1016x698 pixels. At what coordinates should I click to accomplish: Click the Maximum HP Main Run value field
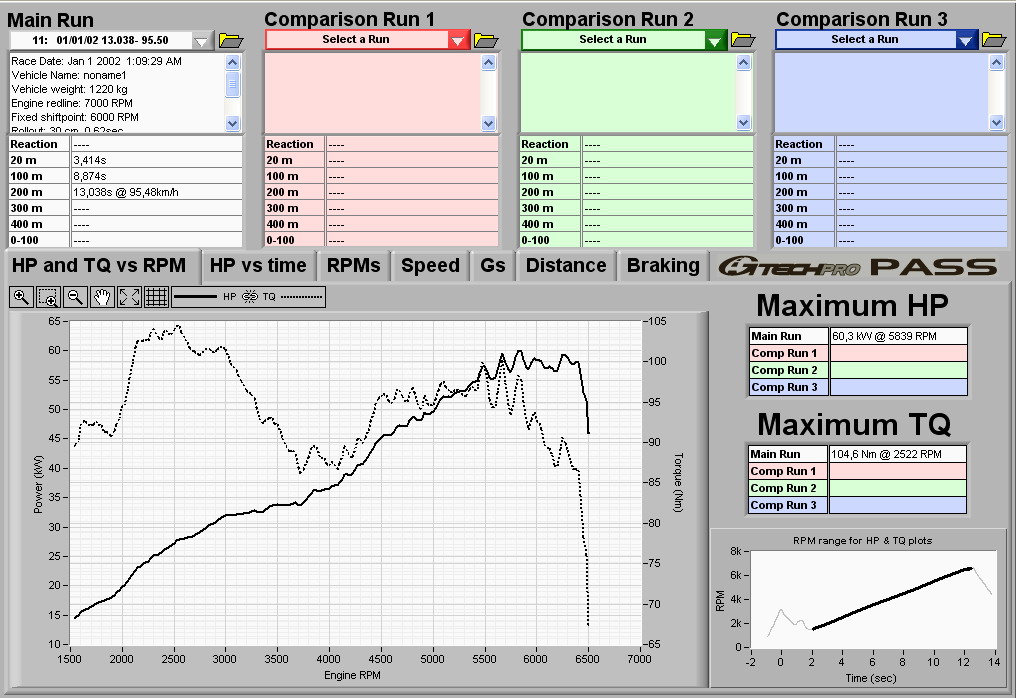pos(898,337)
